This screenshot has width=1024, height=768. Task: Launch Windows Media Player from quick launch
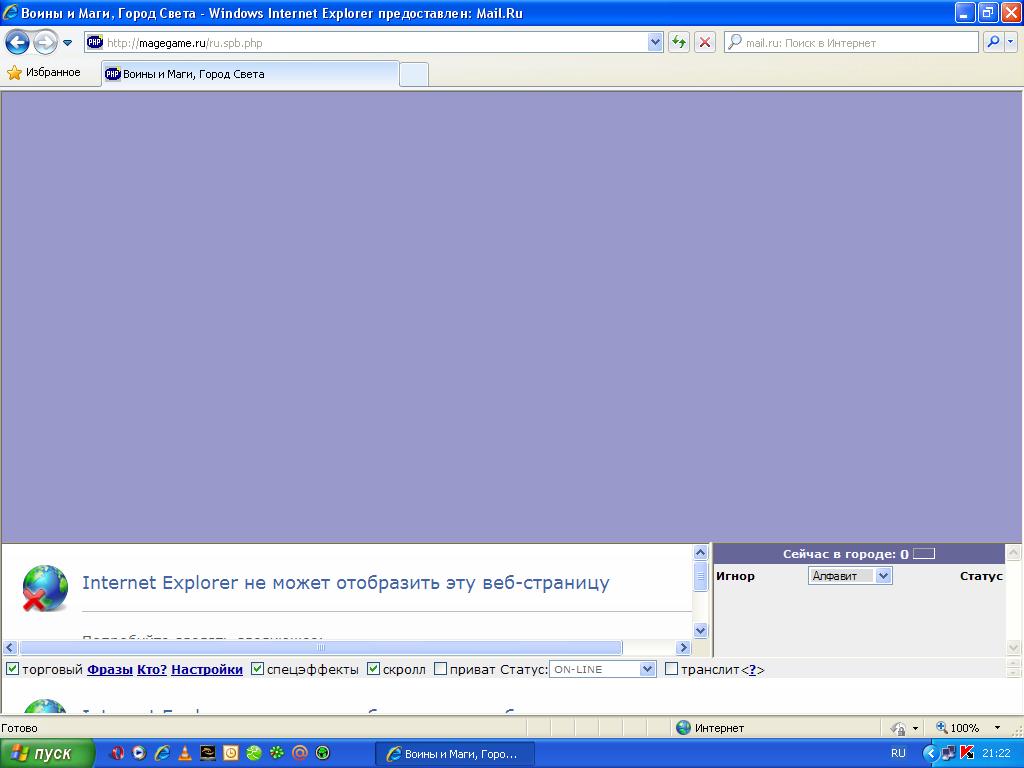(x=139, y=753)
